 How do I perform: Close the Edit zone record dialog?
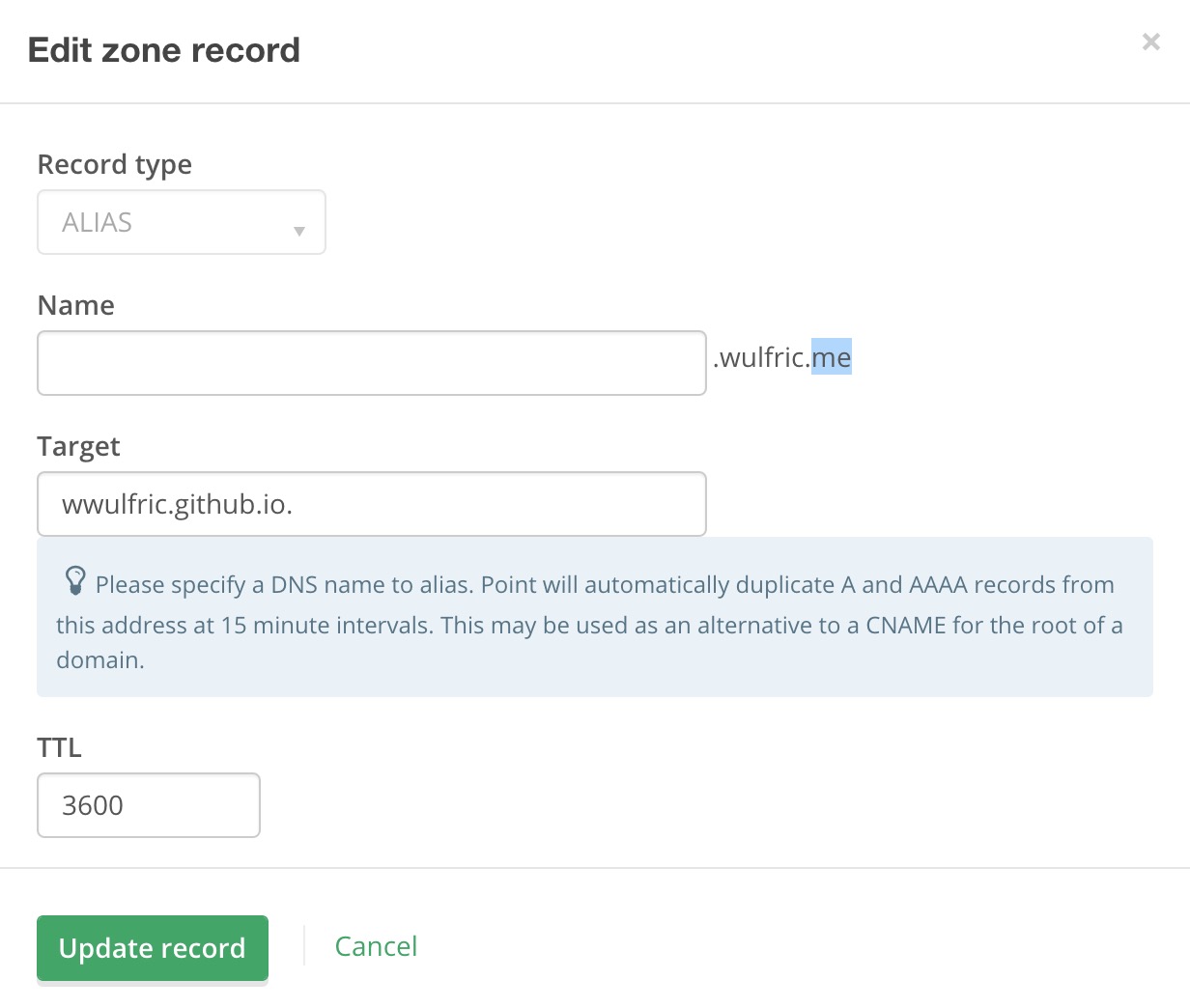(x=1150, y=42)
